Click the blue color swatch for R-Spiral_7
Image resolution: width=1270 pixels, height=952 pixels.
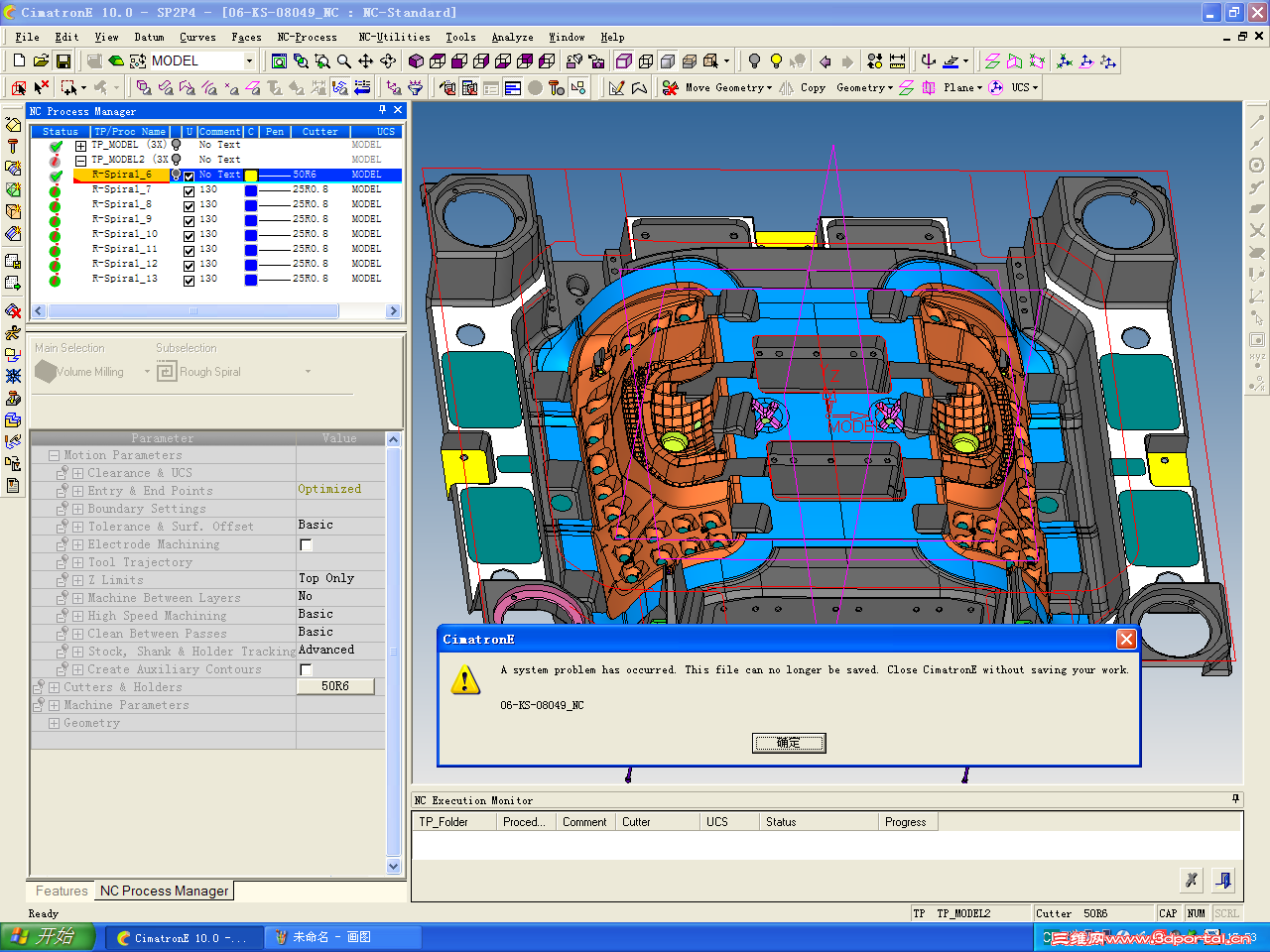251,190
